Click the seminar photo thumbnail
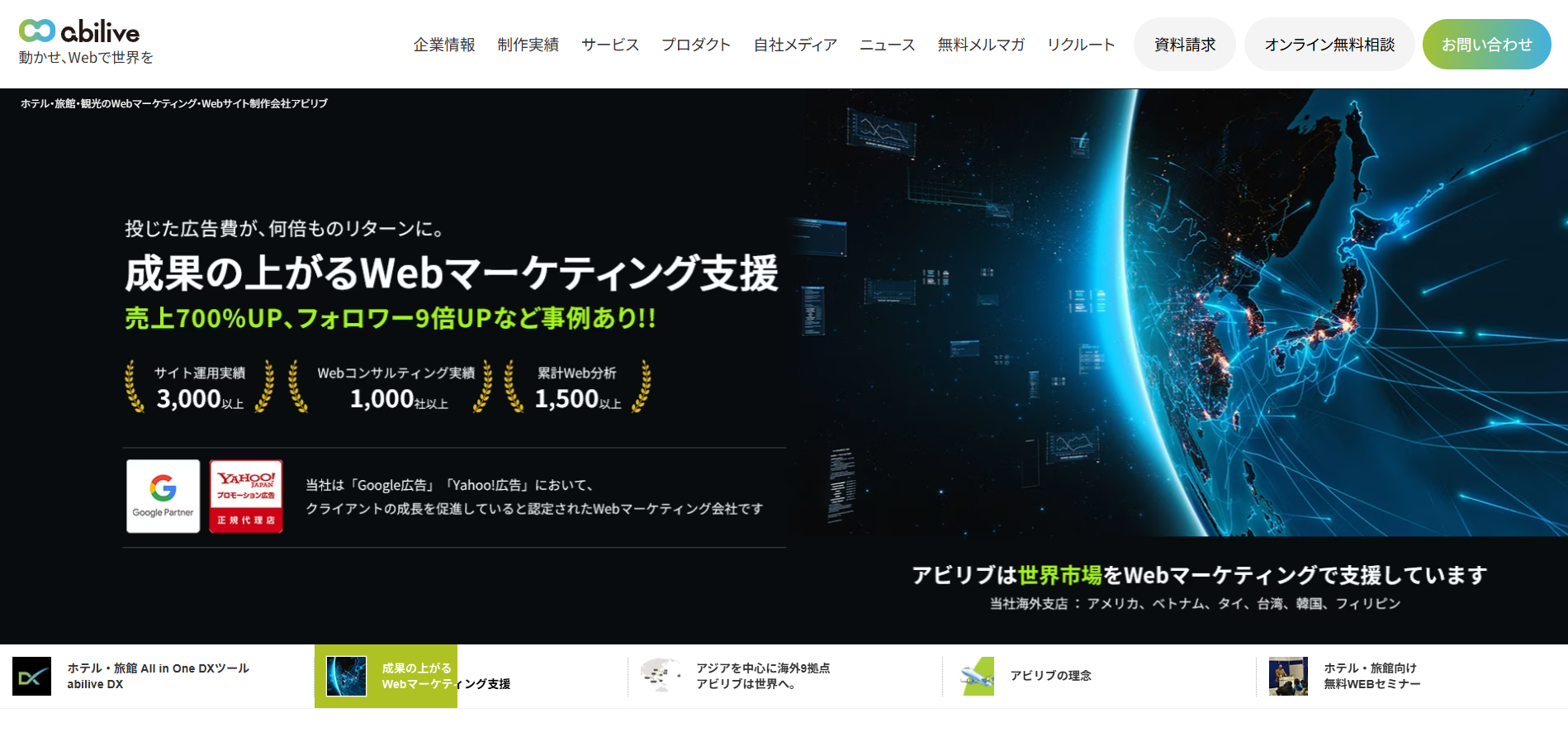The height and width of the screenshot is (751, 1568). 1288,676
